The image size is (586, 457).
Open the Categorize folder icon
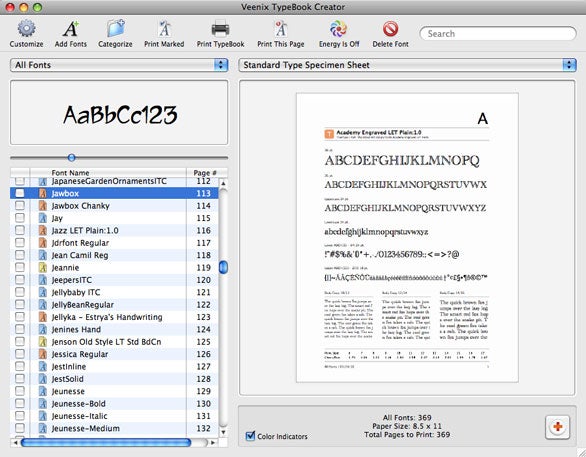pos(115,29)
